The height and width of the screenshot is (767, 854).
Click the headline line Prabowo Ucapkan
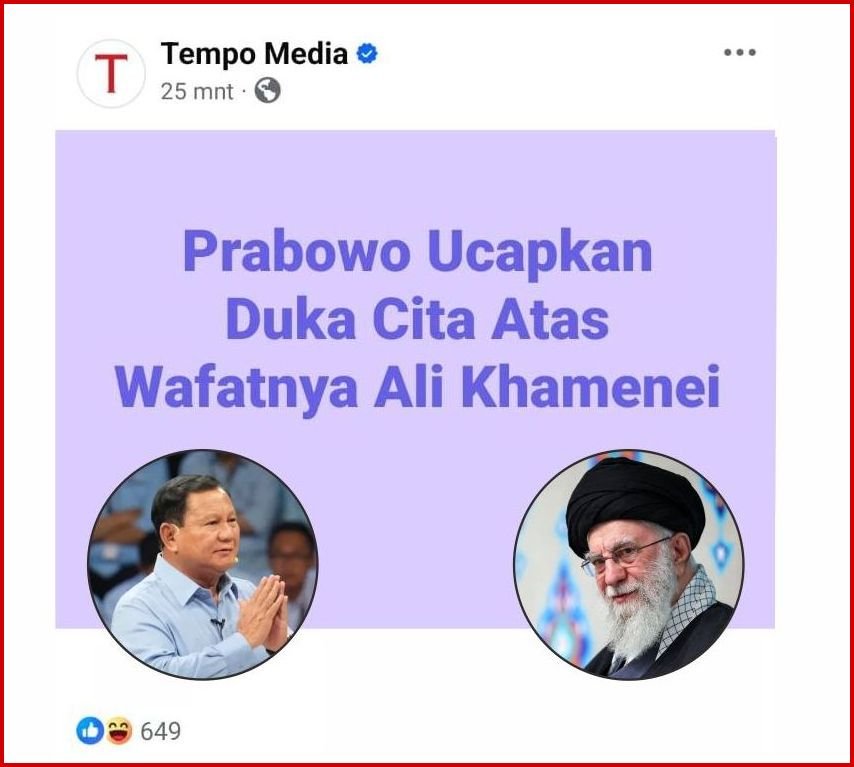(418, 252)
